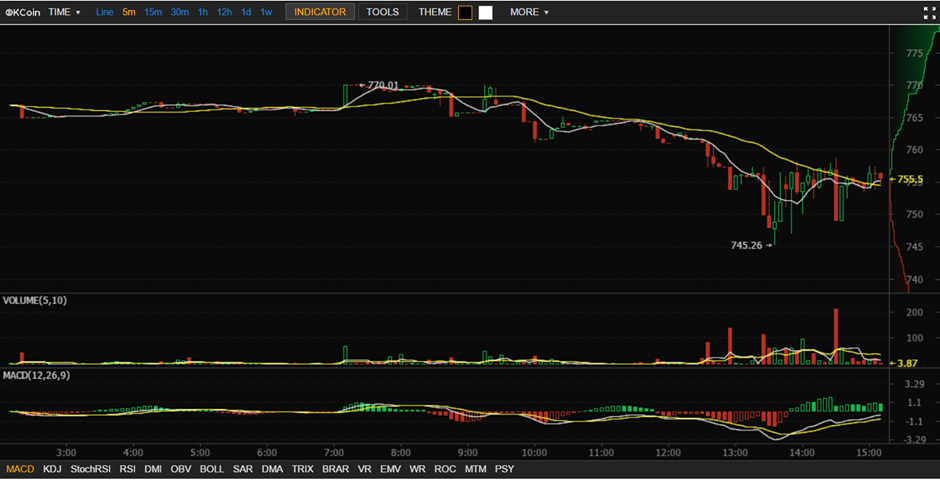Screen dimensions: 940x480
Task: Open the RSI indicator tab
Action: pyautogui.click(x=128, y=468)
